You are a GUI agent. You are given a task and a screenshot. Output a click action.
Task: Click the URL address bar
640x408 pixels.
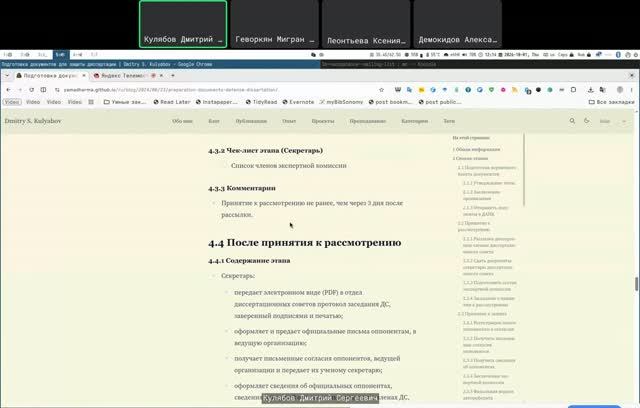216,90
